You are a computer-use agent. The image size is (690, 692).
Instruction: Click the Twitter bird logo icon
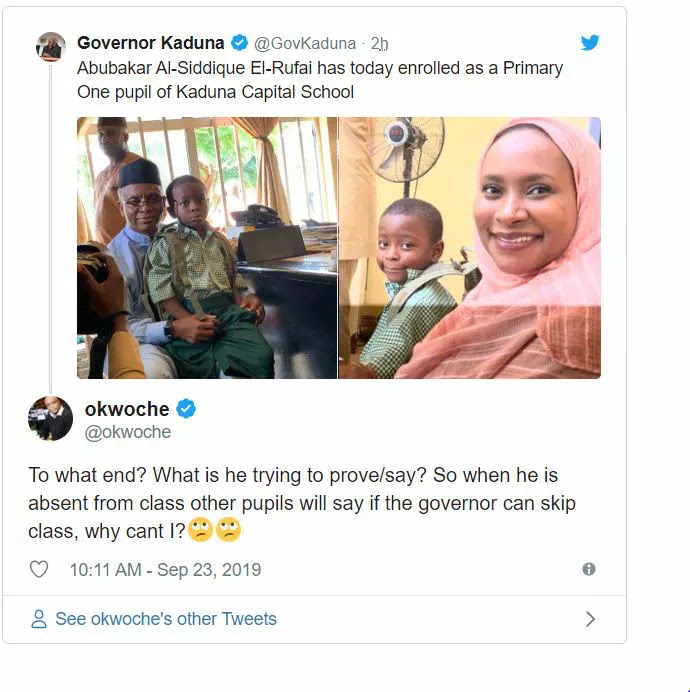(x=590, y=43)
